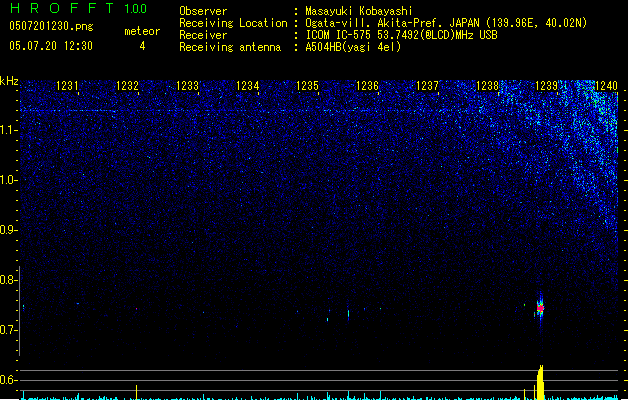Click the word meteor above the count

(142, 31)
